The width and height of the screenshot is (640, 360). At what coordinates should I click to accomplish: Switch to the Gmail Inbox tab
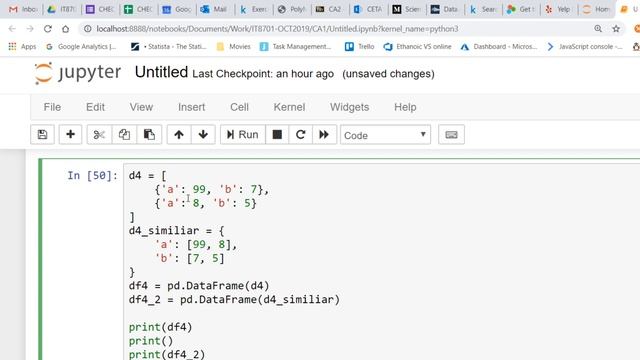pyautogui.click(x=23, y=9)
